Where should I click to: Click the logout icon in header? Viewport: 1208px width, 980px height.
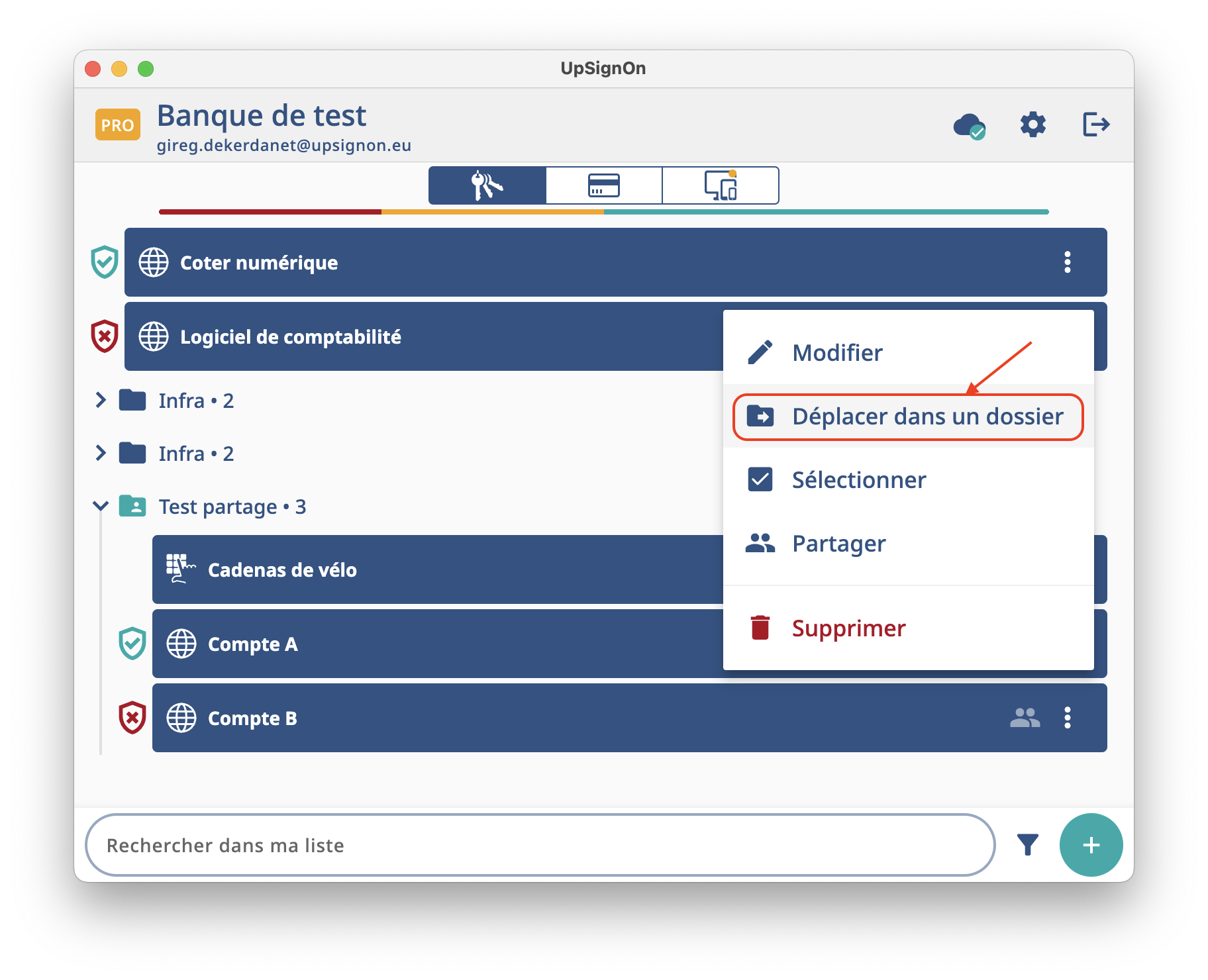[x=1095, y=124]
